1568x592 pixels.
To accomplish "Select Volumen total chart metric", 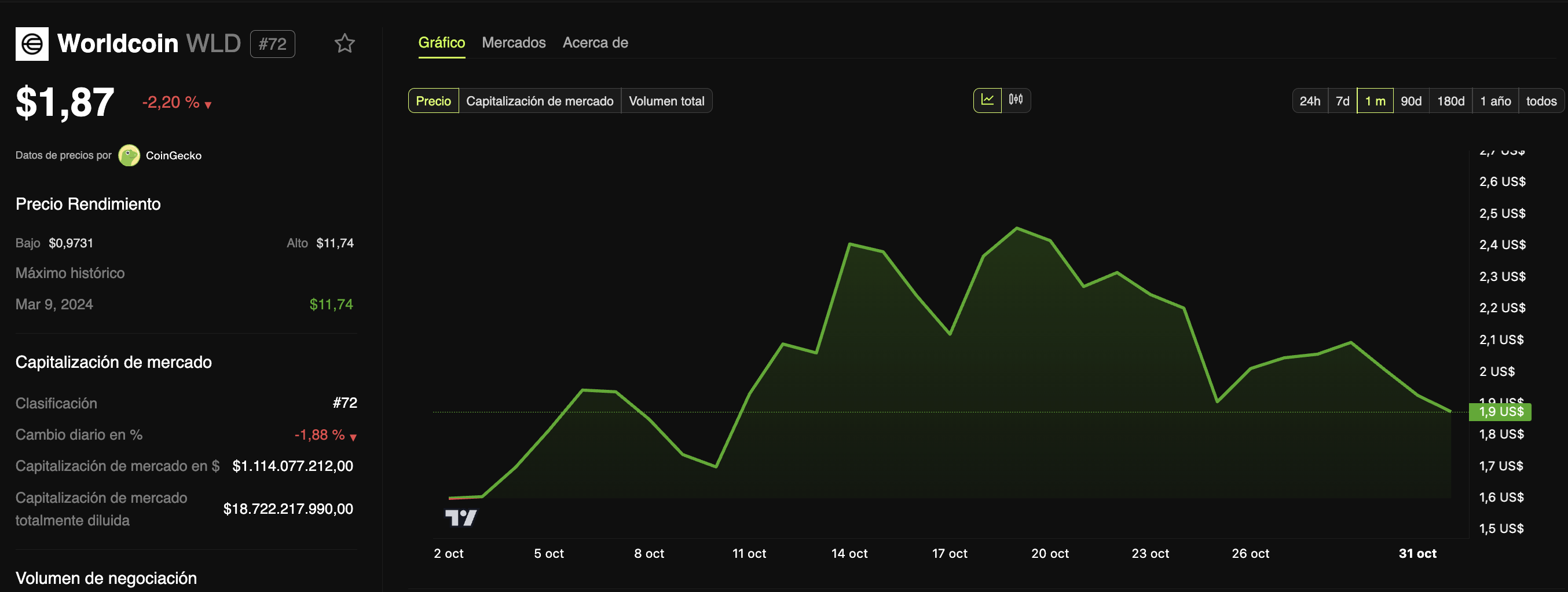I will 666,101.
